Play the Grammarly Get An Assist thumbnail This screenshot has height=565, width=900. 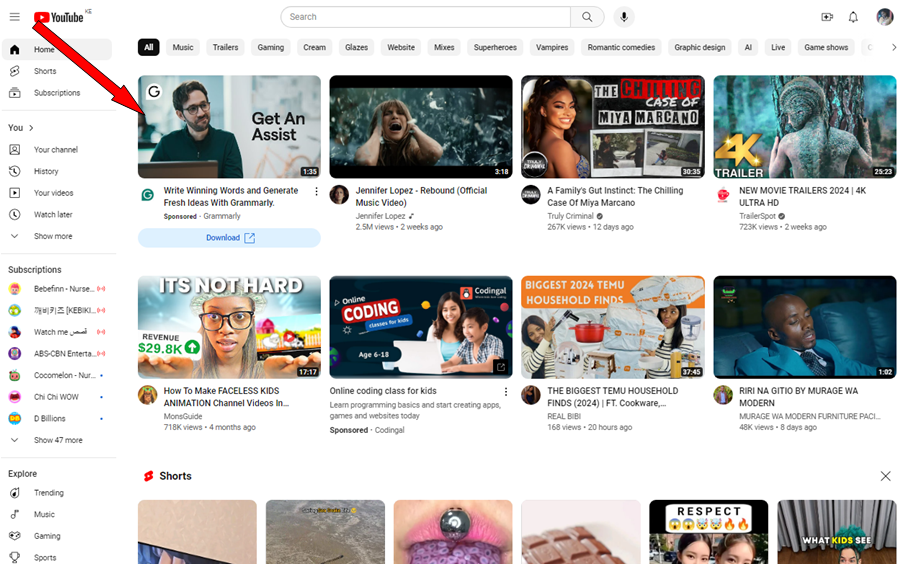coord(229,127)
